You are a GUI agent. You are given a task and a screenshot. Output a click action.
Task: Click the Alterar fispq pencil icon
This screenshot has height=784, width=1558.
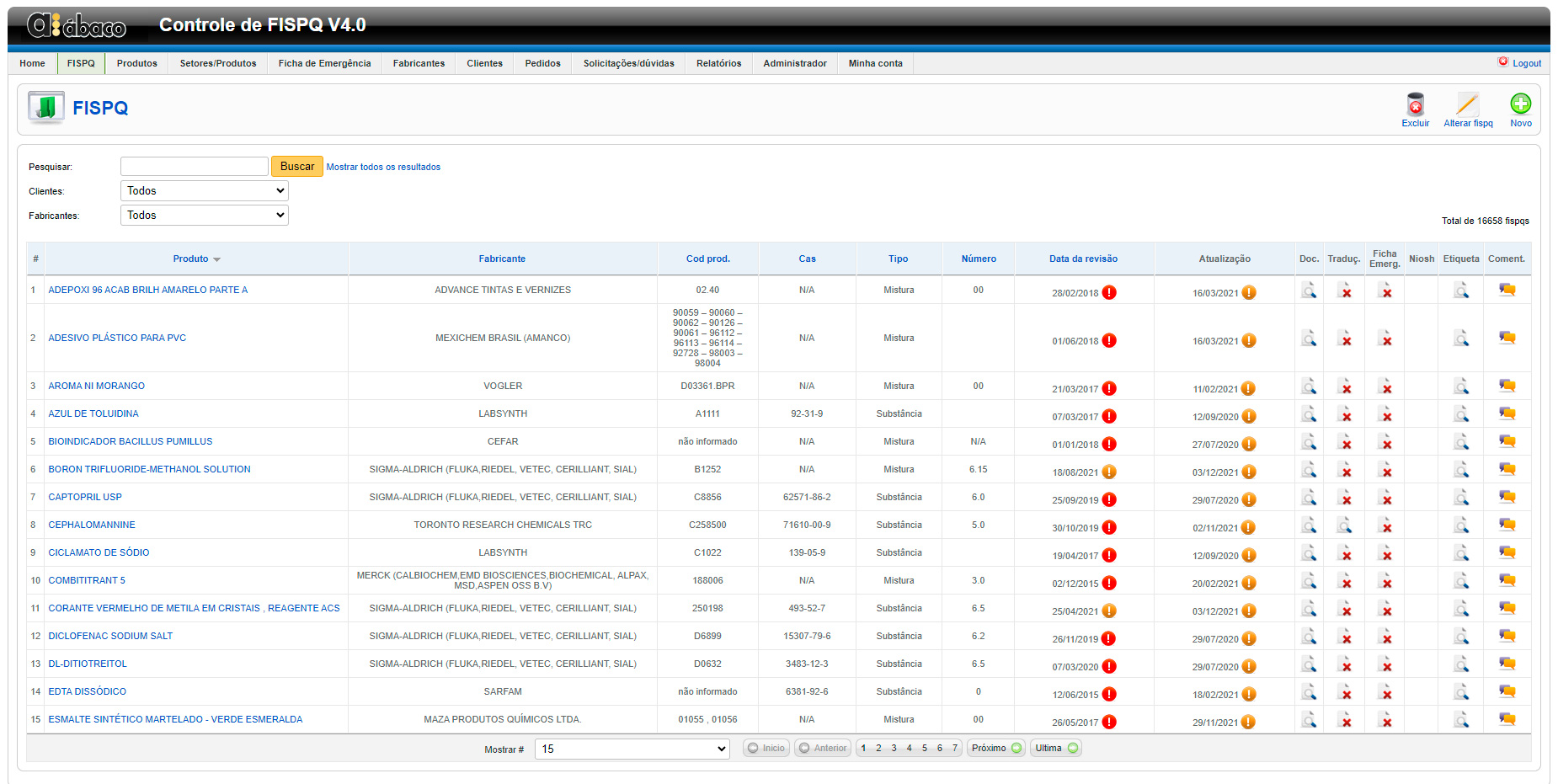1467,104
